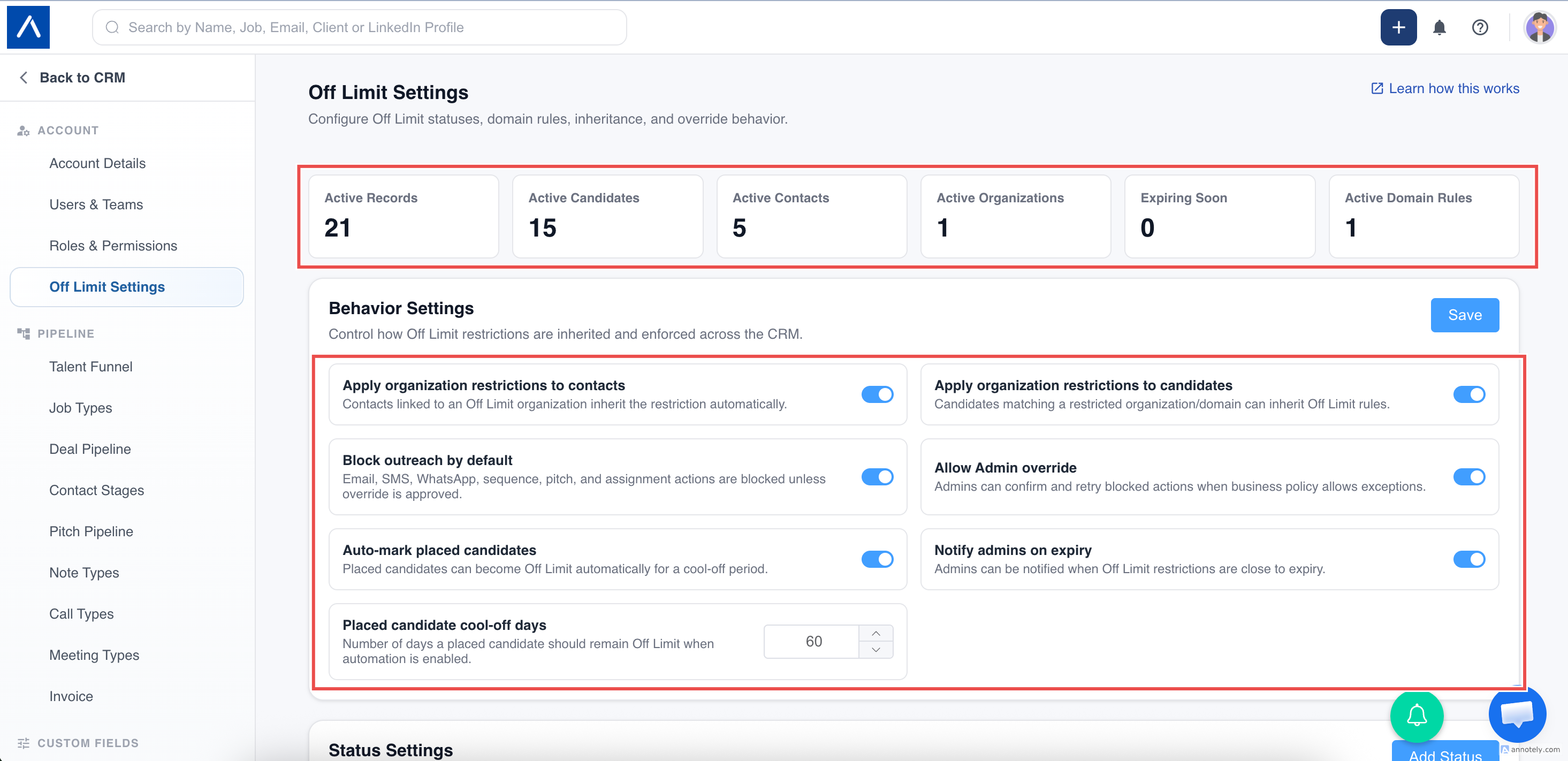Click the search by name input field

[x=359, y=27]
